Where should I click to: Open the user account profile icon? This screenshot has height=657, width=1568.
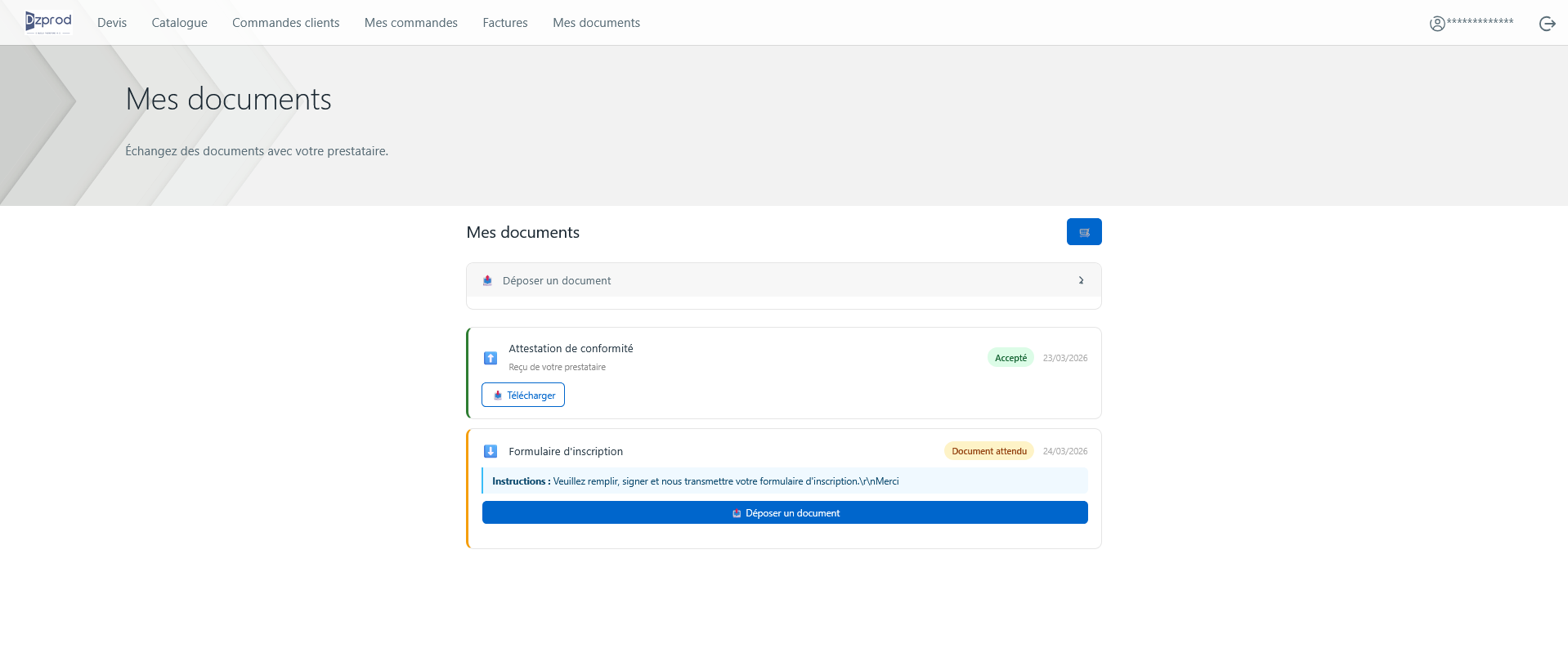point(1437,24)
